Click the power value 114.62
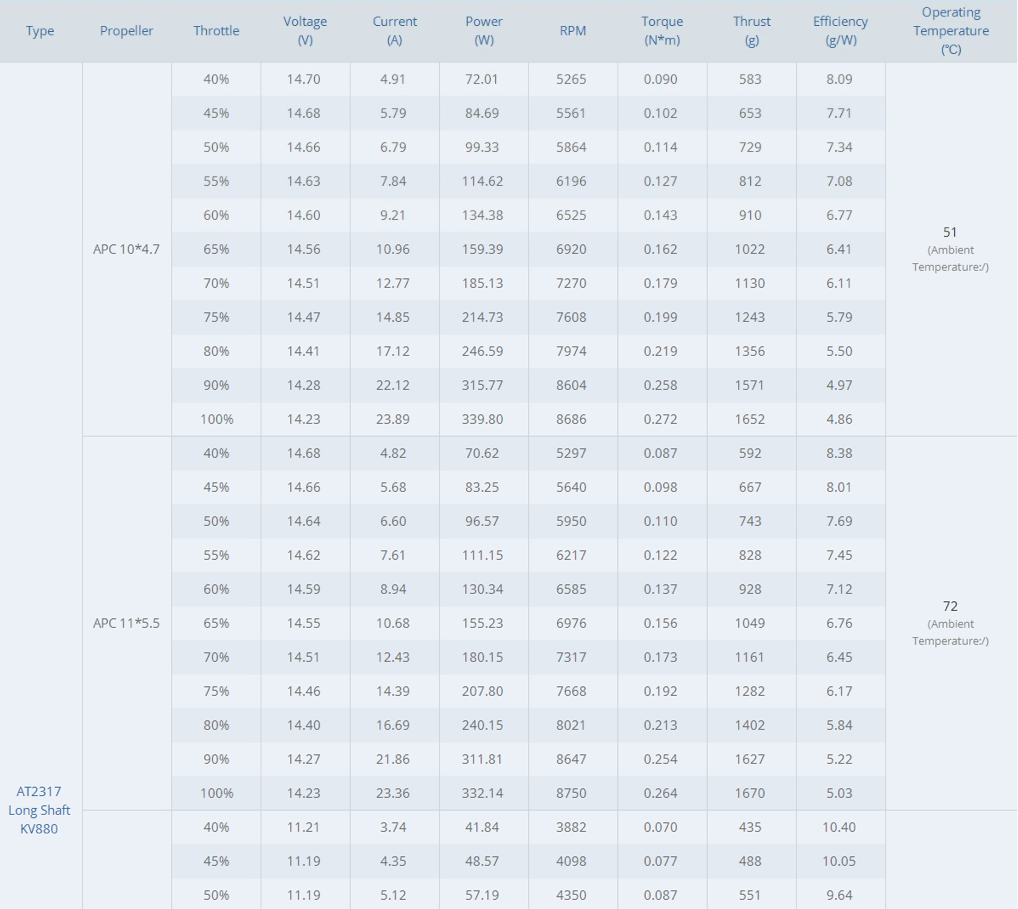This screenshot has width=1018, height=909. pos(482,181)
